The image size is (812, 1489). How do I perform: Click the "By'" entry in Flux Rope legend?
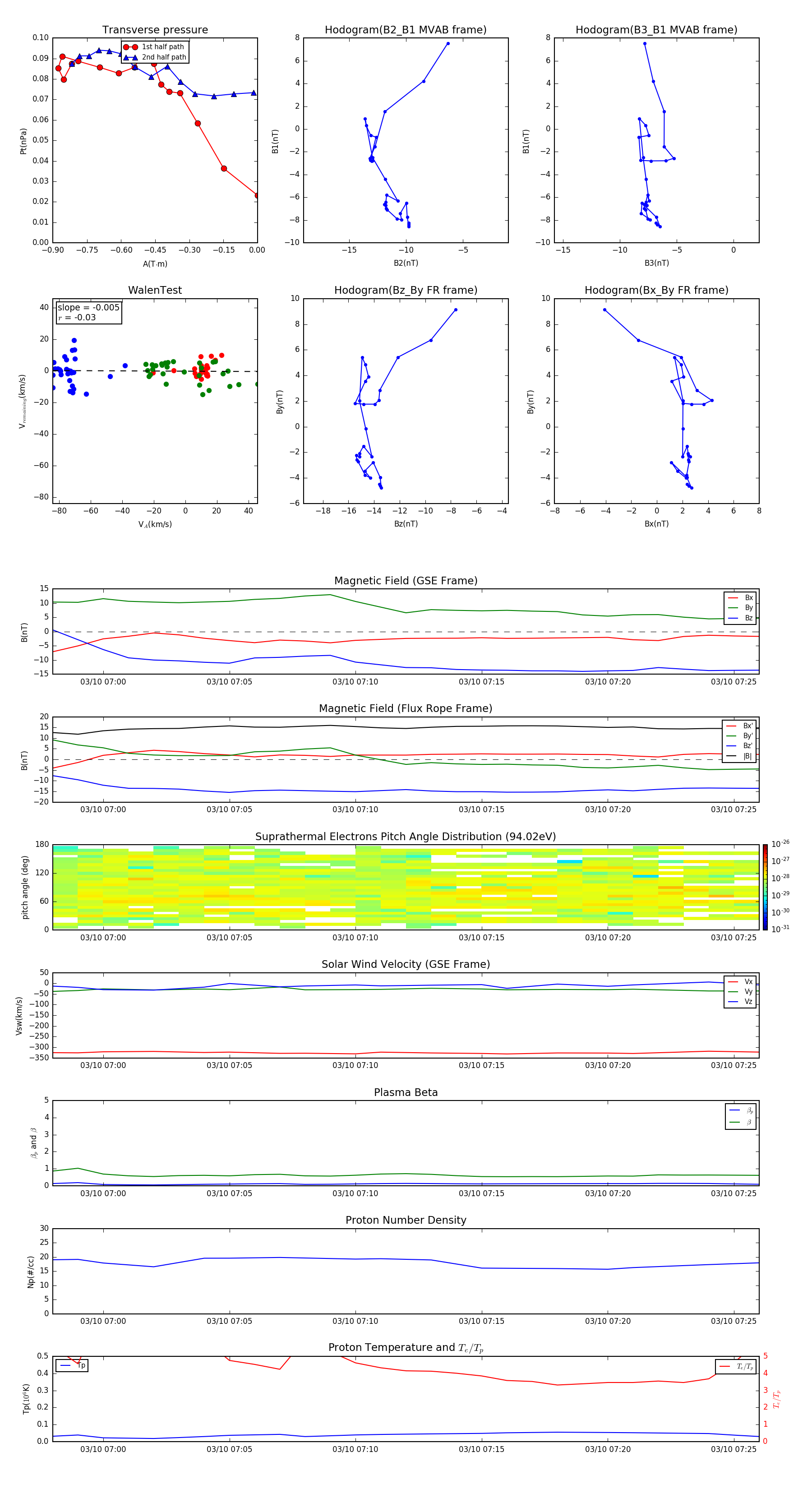pos(739,736)
